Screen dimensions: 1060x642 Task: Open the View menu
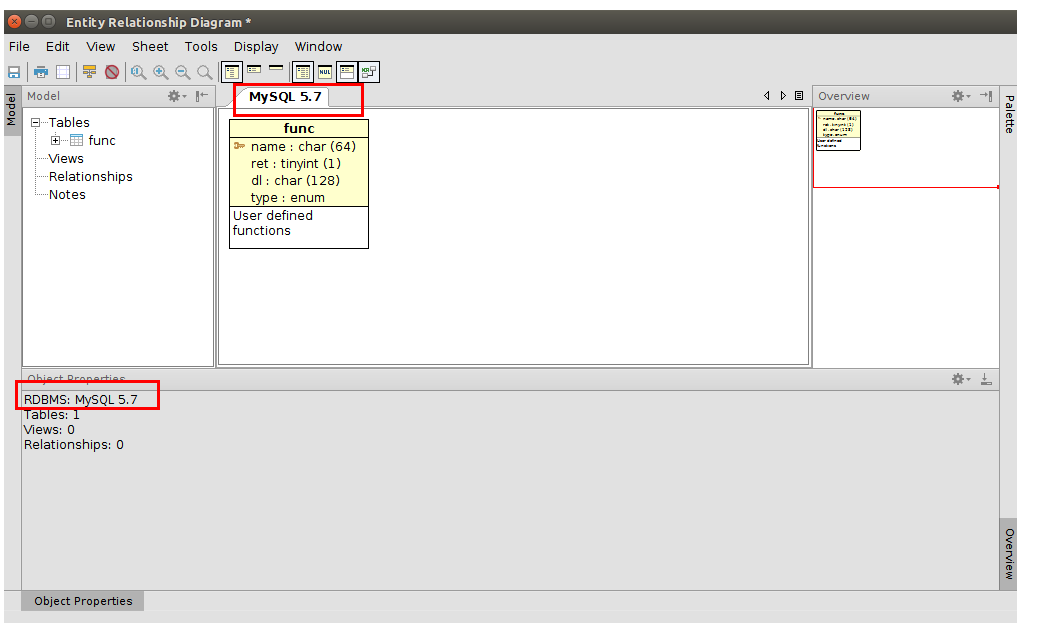pyautogui.click(x=101, y=47)
